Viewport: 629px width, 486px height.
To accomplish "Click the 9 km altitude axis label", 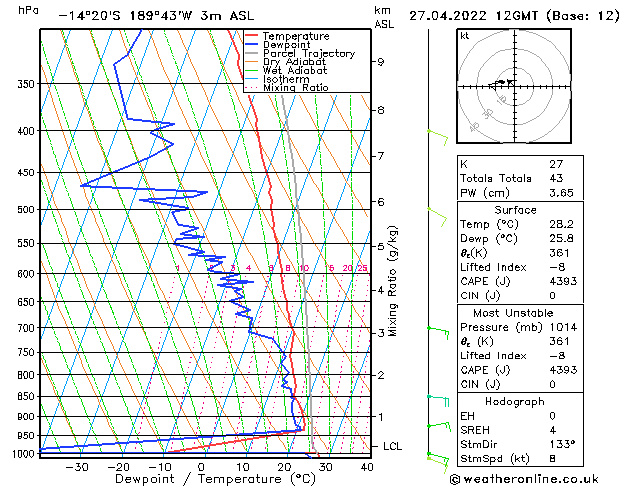I will (x=381, y=62).
